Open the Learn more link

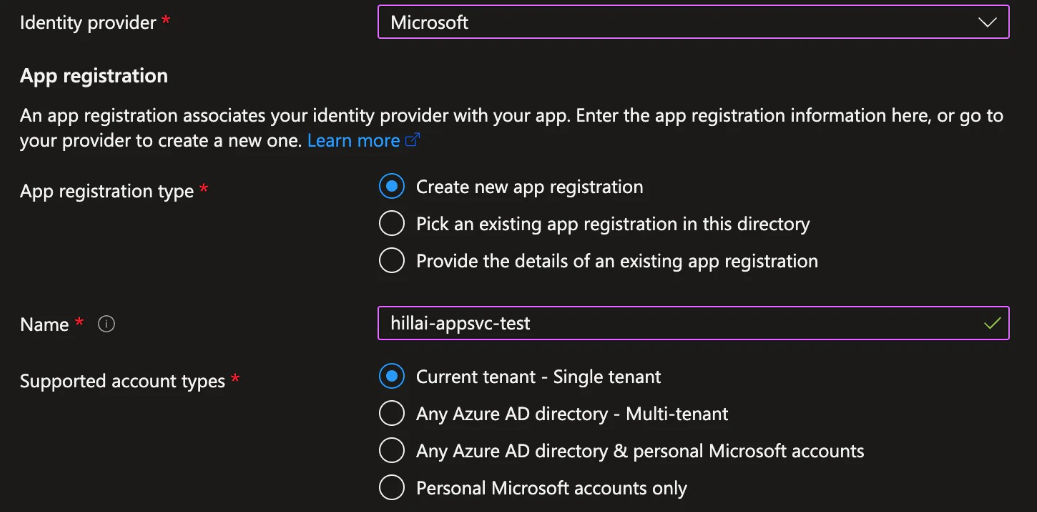[x=353, y=141]
